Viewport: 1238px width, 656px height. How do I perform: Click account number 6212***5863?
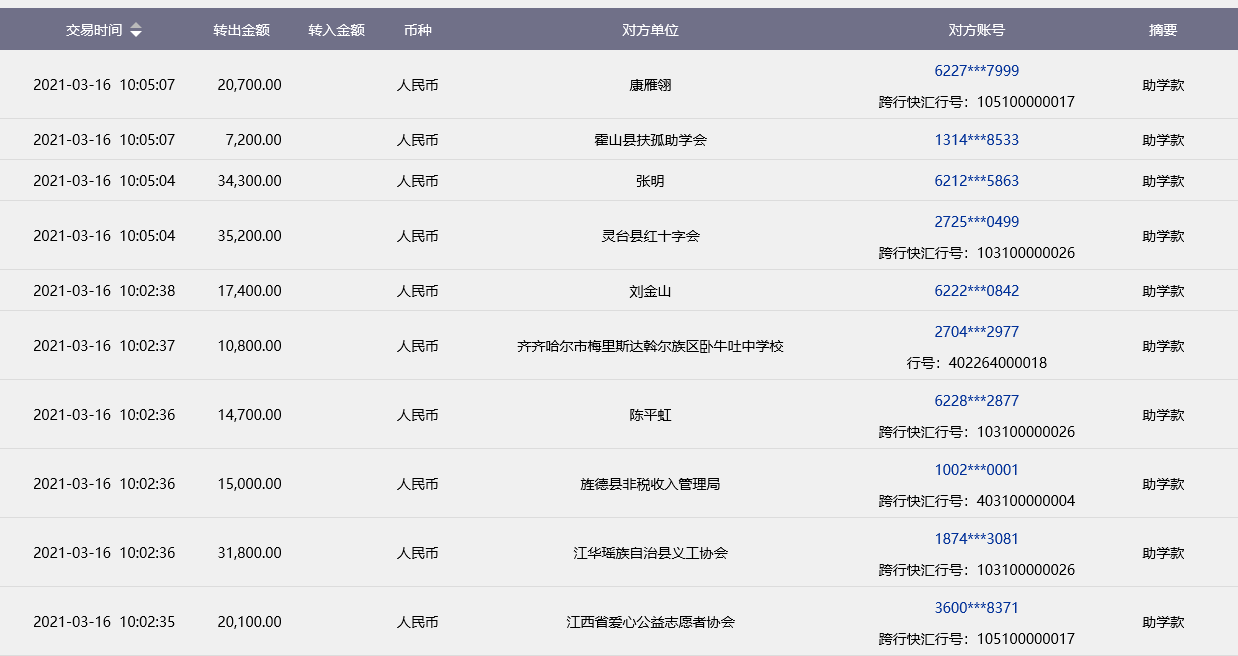point(976,181)
